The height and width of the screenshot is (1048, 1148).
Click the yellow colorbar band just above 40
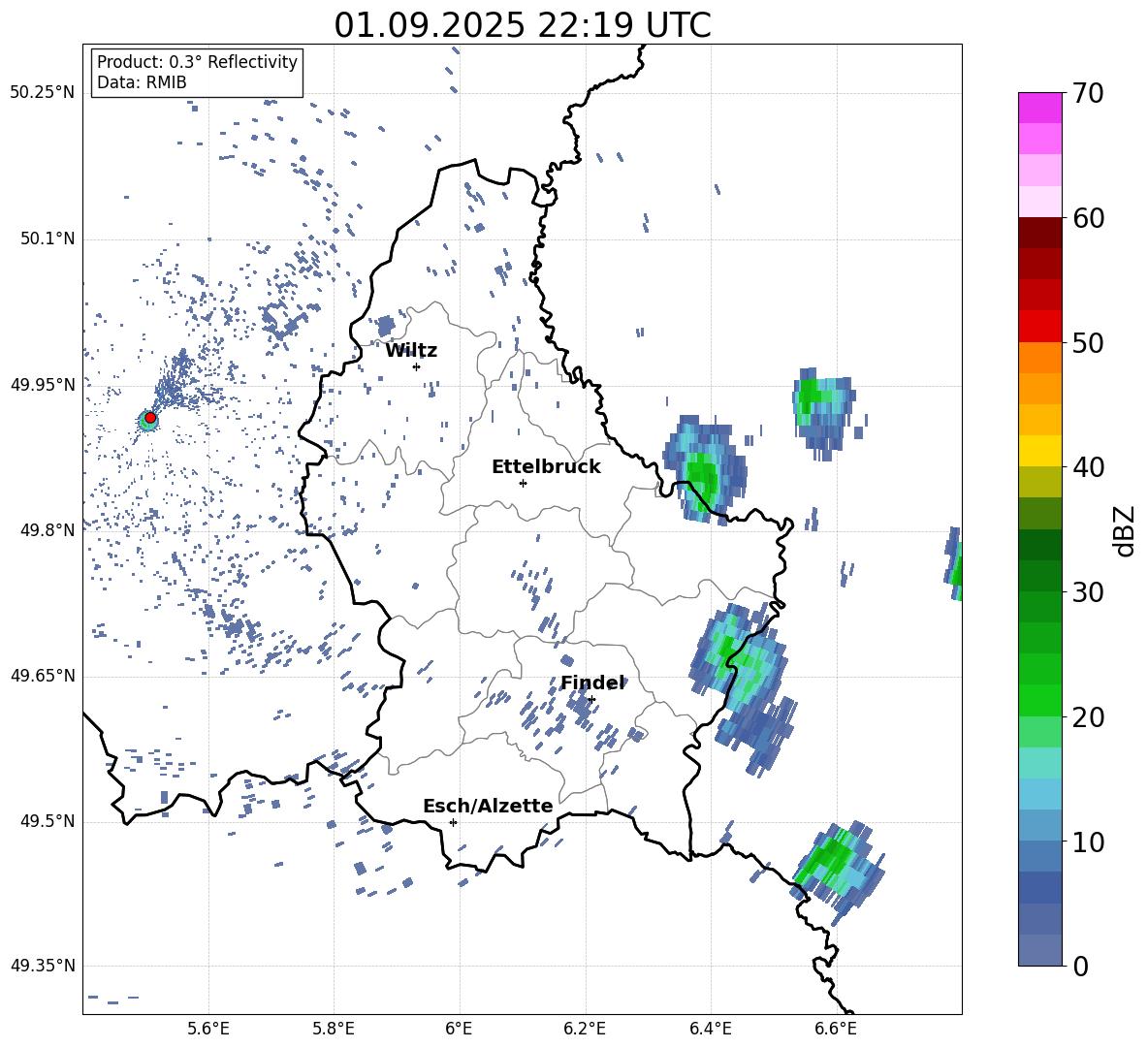1039,451
